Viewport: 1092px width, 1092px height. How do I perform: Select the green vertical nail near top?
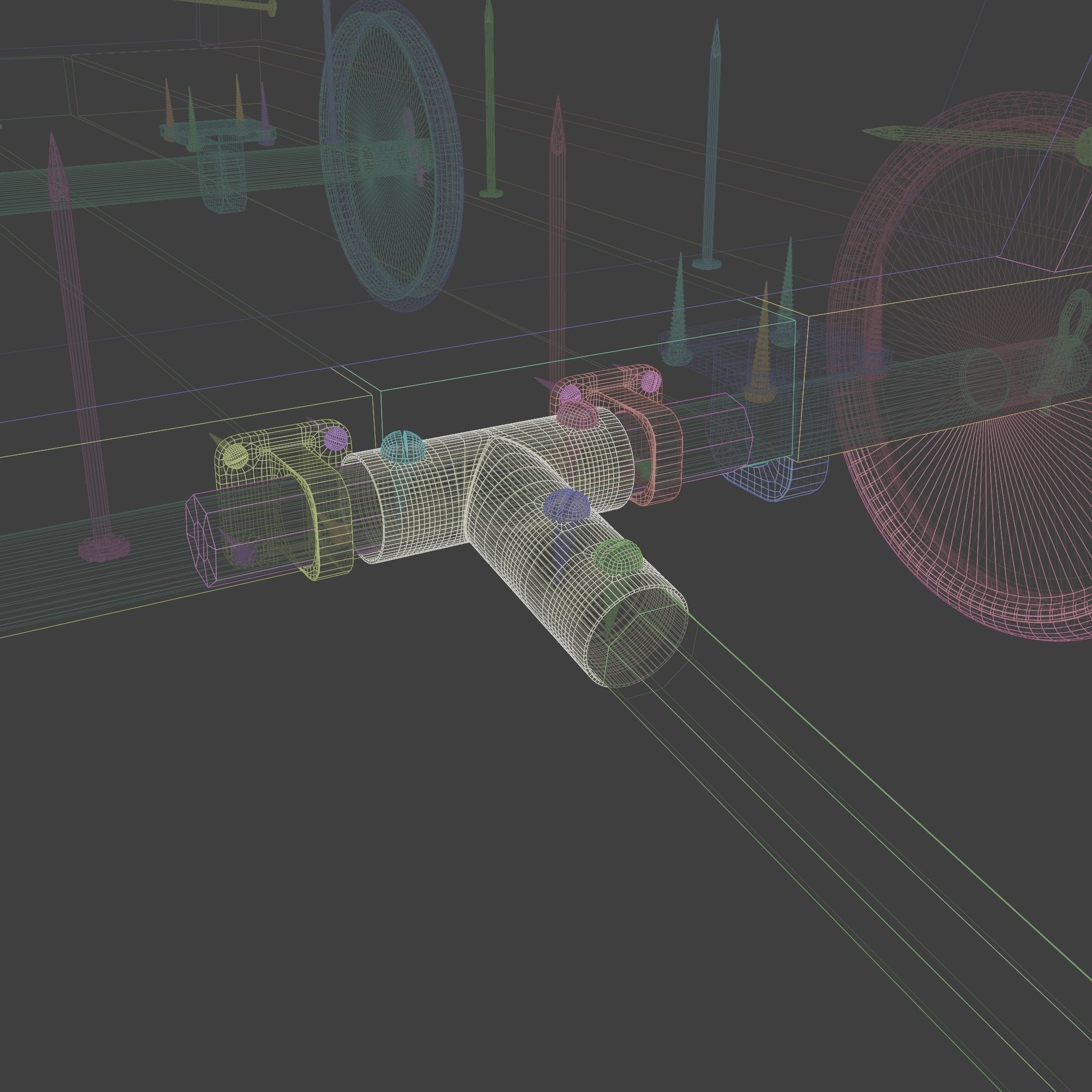click(489, 102)
